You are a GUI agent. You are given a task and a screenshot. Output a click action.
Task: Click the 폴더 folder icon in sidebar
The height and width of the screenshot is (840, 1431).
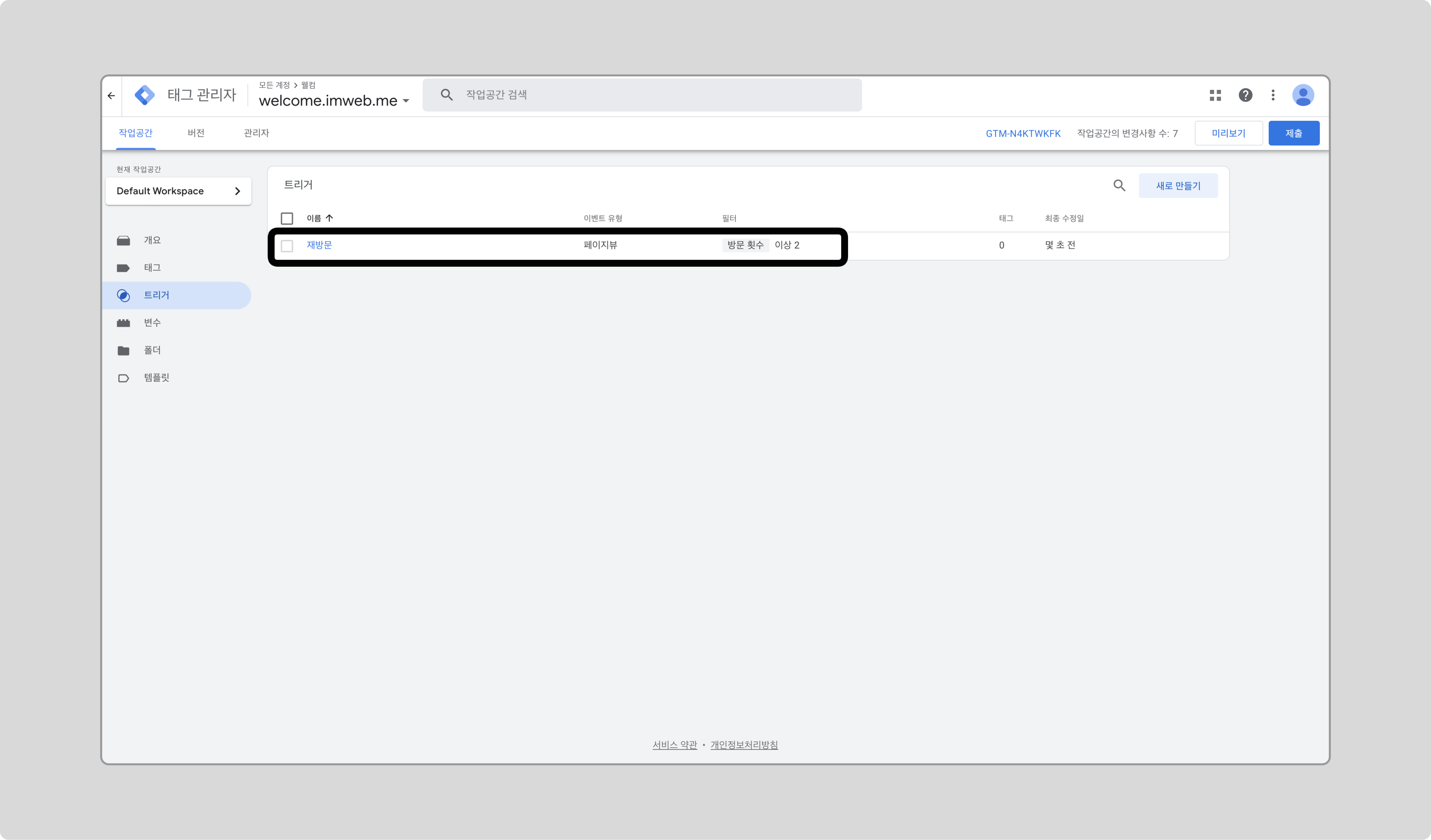tap(123, 350)
